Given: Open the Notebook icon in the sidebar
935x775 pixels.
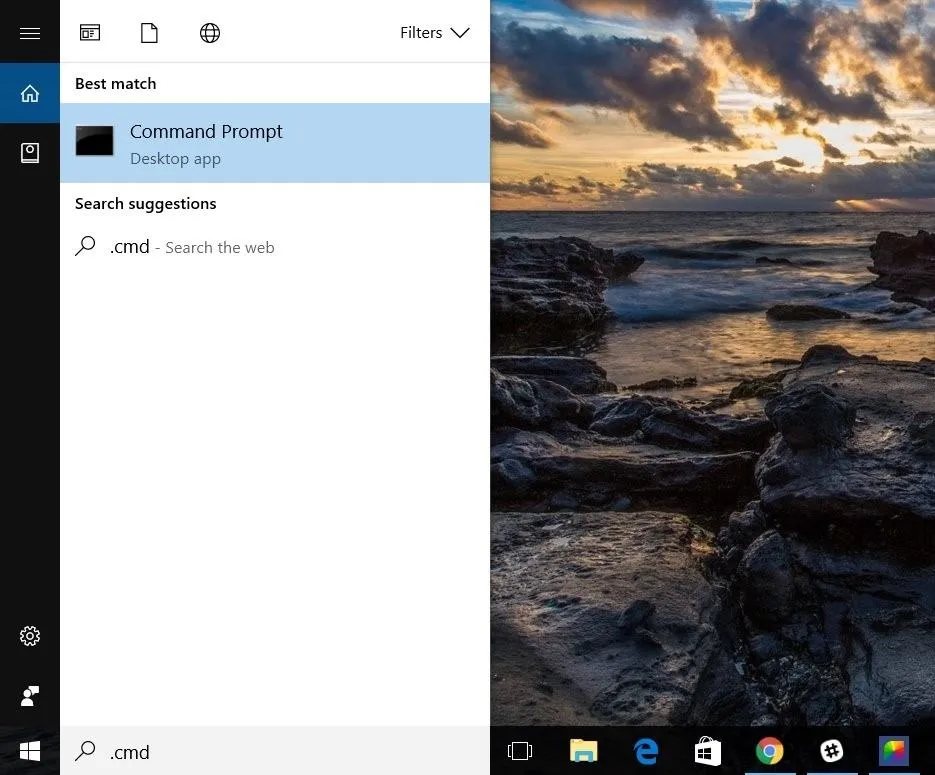Looking at the screenshot, I should (x=30, y=153).
